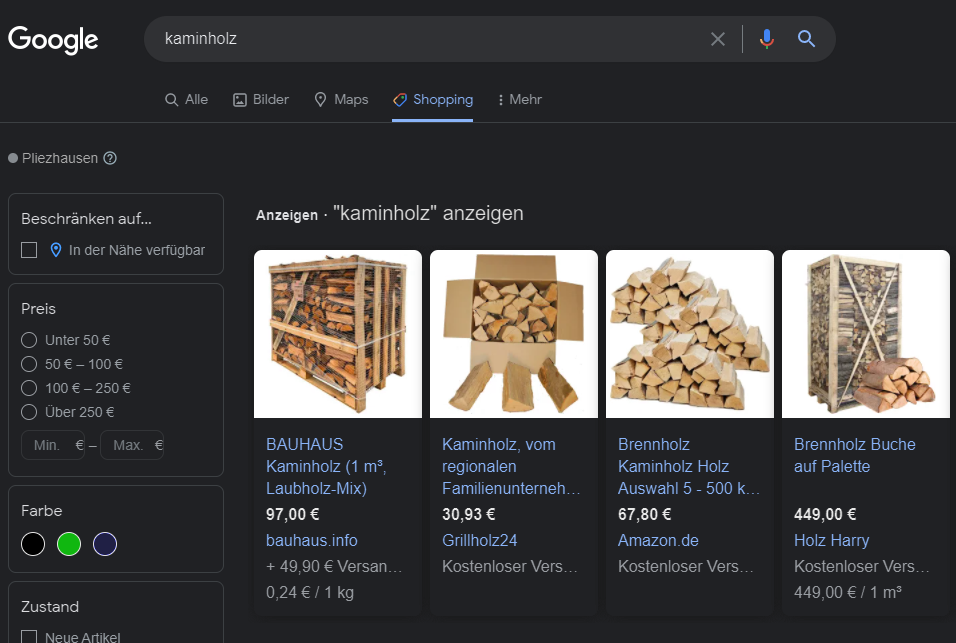Open BAUHAUS Kaminholz (1 m³, Laubholz-Mix) link
This screenshot has width=956, height=643.
click(326, 466)
